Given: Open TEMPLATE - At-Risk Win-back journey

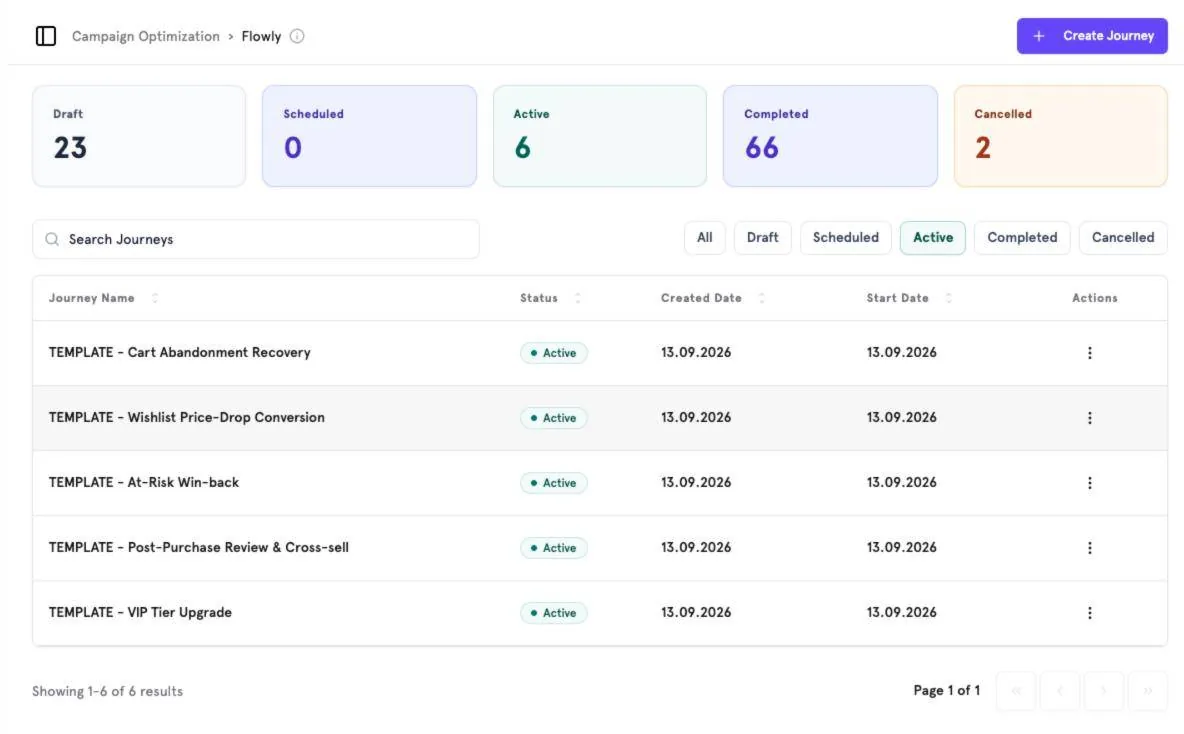Looking at the screenshot, I should 143,483.
